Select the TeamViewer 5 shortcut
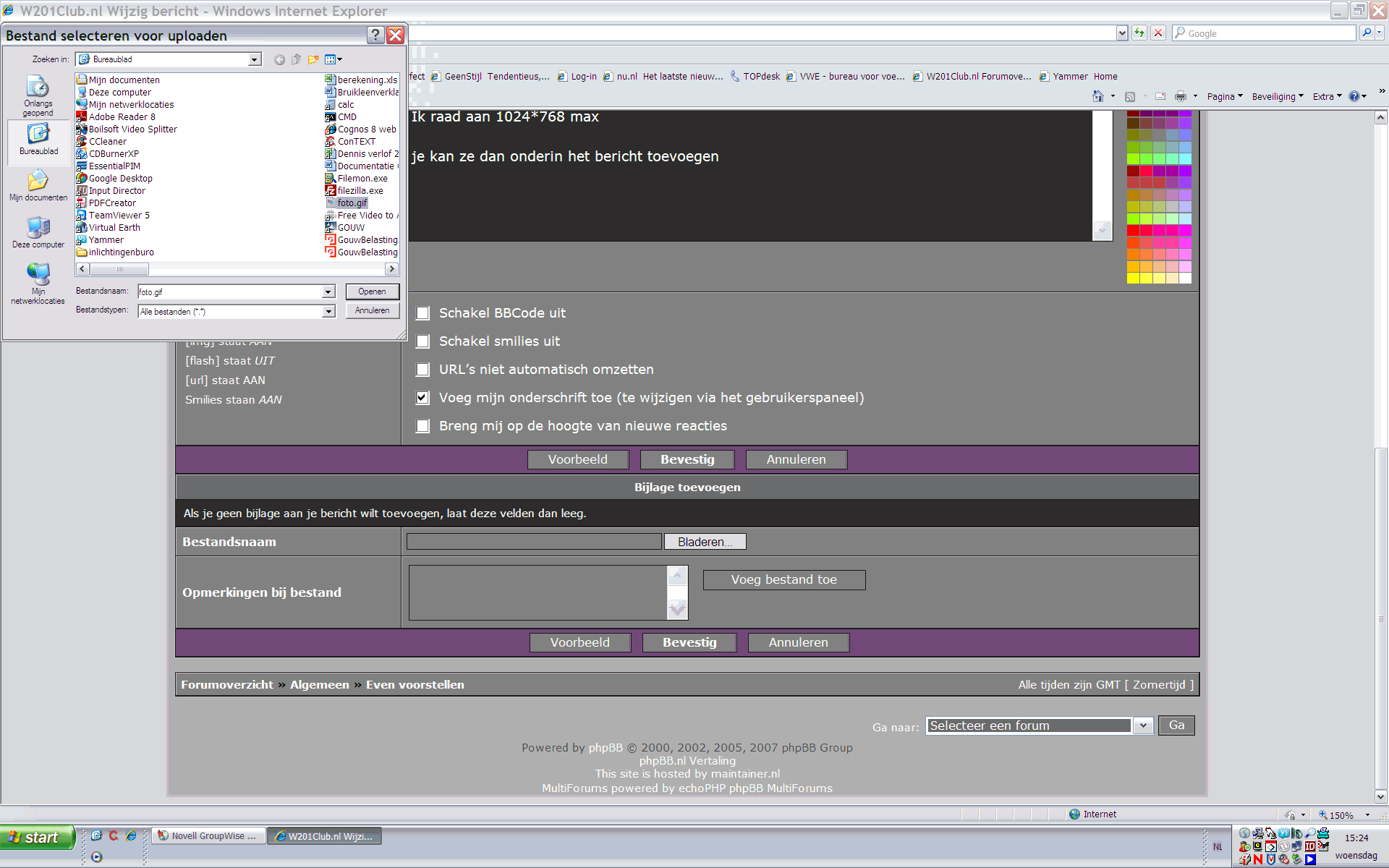This screenshot has width=1389, height=868. click(x=113, y=215)
